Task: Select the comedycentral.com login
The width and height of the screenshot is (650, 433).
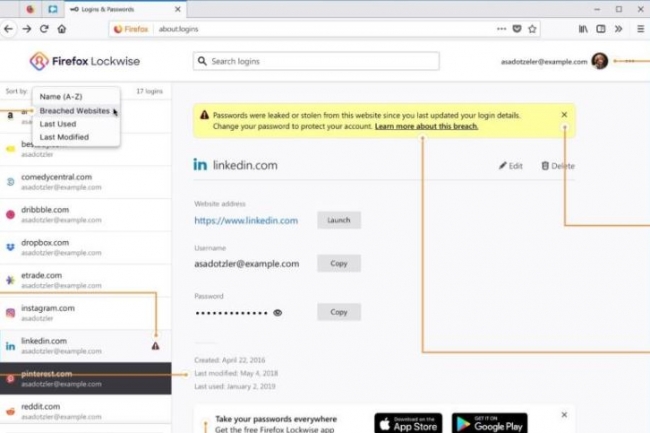Action: coord(85,182)
